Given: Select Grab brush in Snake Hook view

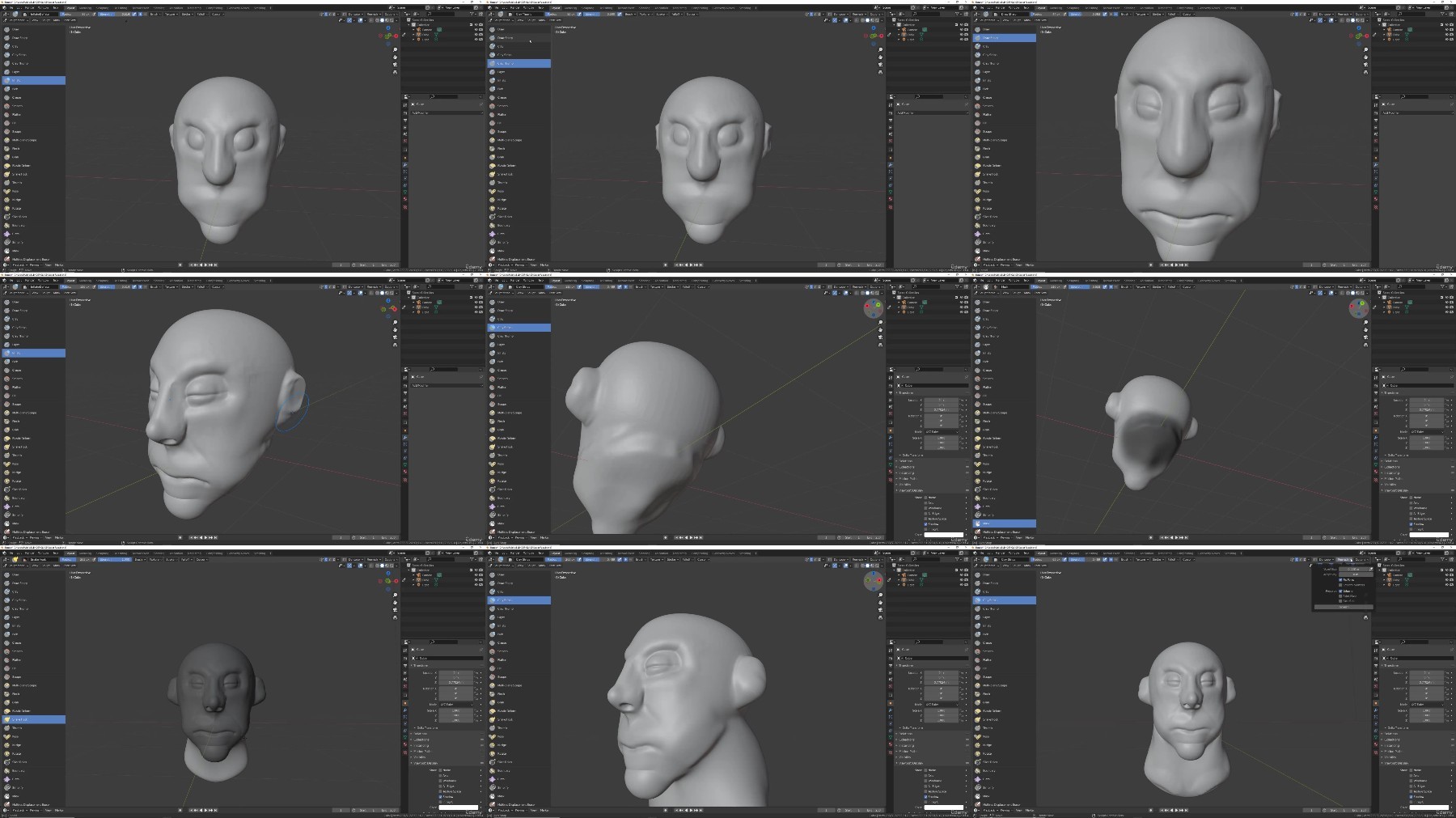Looking at the screenshot, I should pyautogui.click(x=34, y=702).
